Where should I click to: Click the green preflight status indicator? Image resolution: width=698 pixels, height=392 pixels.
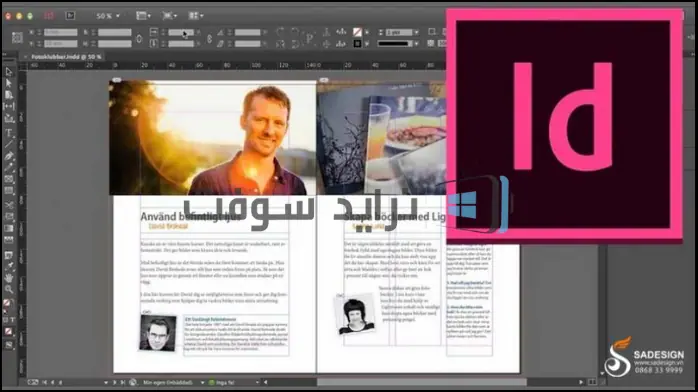pyautogui.click(x=211, y=382)
